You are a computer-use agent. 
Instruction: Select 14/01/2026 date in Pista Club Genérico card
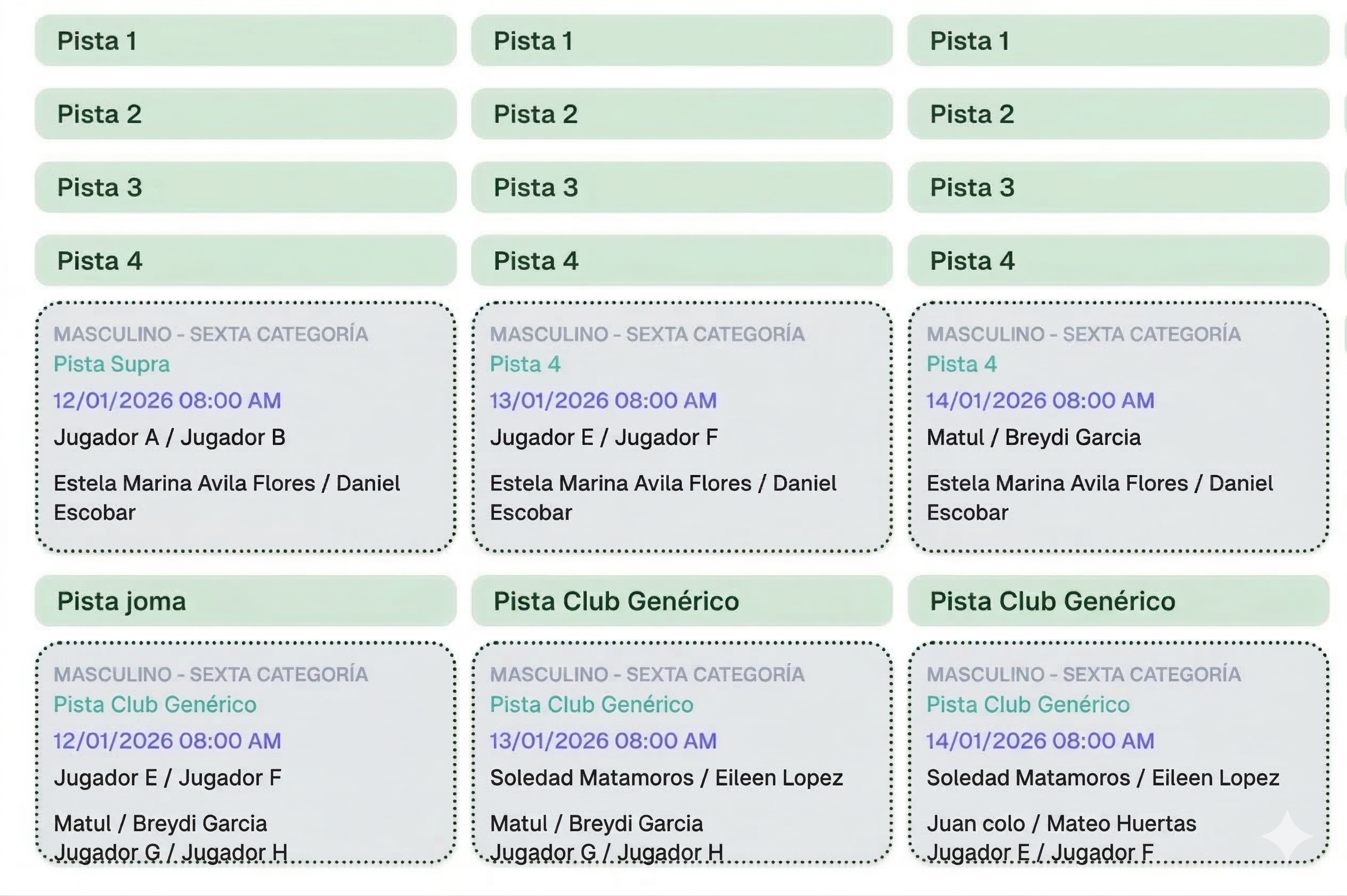1040,741
